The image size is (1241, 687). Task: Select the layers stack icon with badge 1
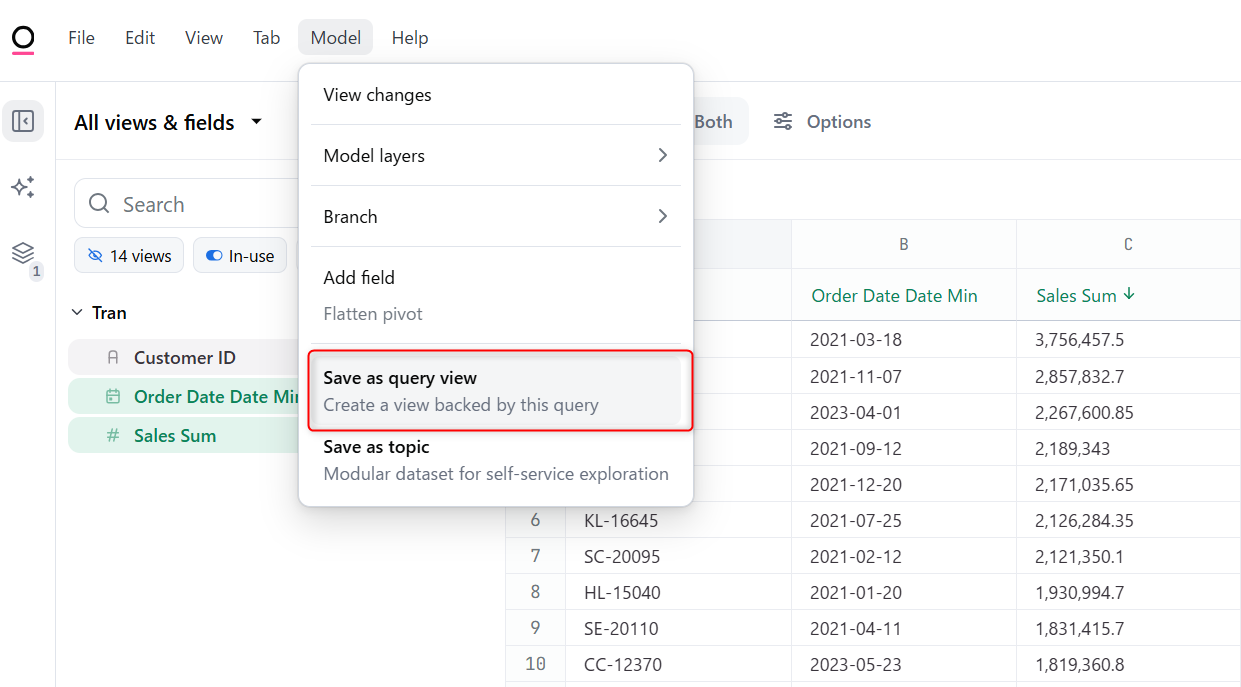[23, 255]
